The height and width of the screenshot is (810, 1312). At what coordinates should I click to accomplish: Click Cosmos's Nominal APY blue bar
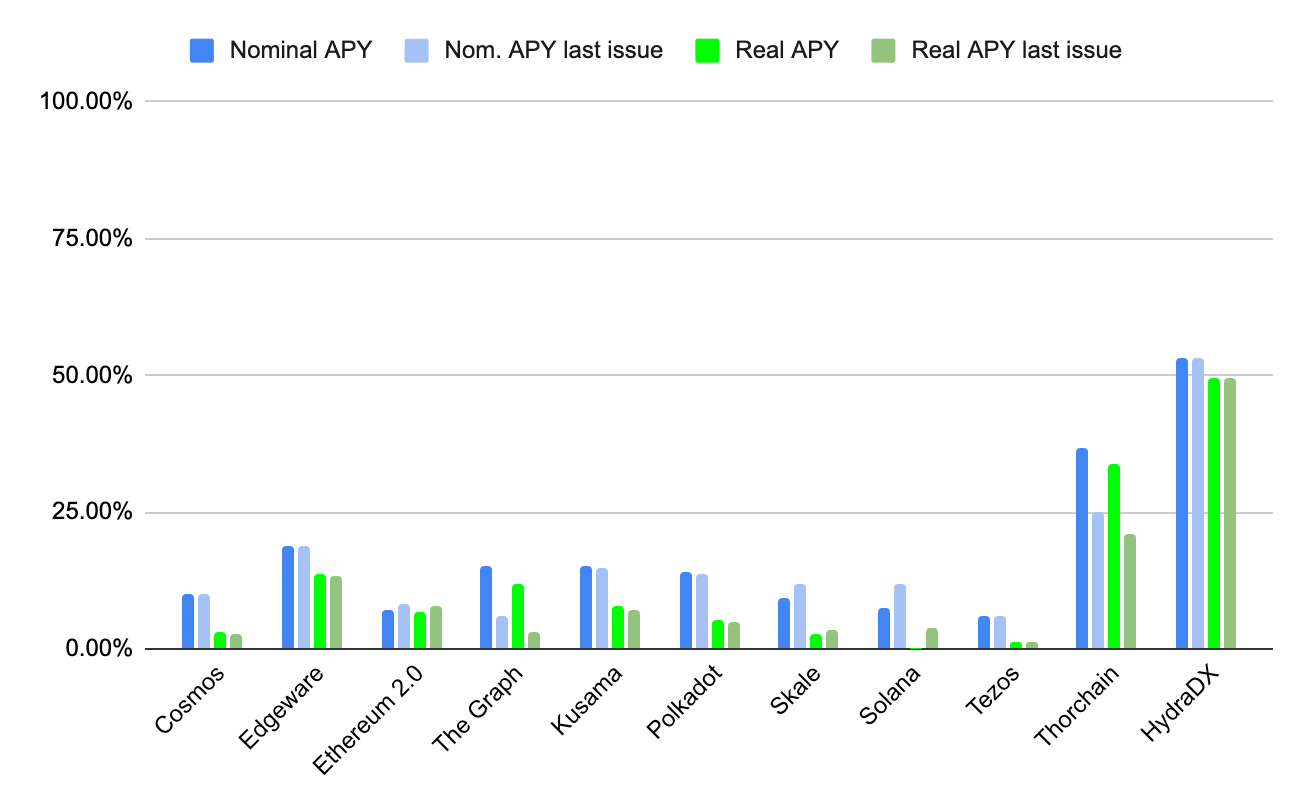tap(188, 622)
